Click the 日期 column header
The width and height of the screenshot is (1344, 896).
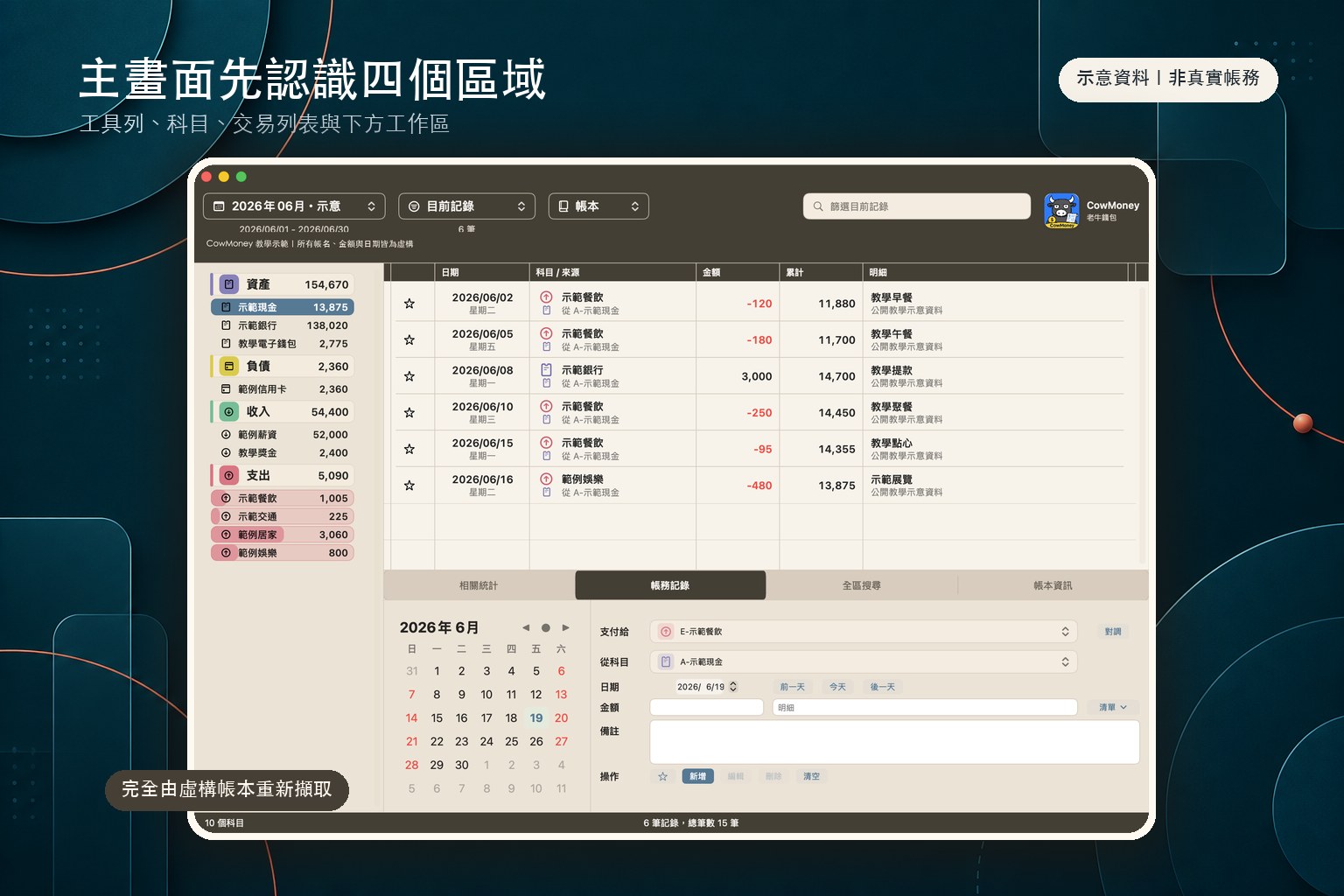pos(481,272)
